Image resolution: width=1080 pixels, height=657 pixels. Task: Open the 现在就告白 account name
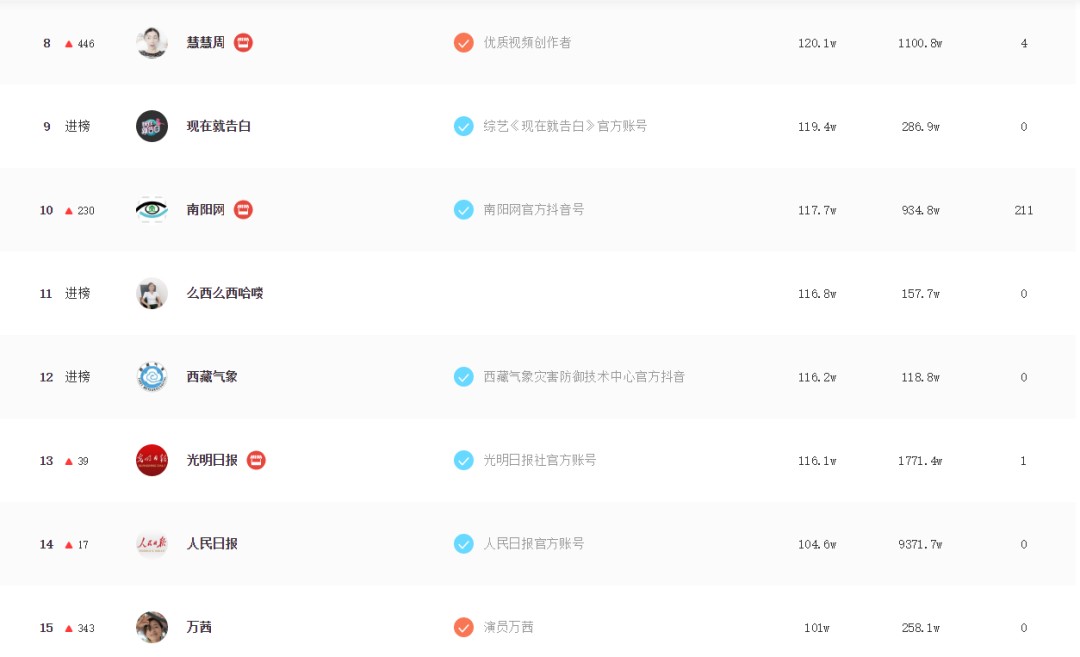[x=219, y=126]
